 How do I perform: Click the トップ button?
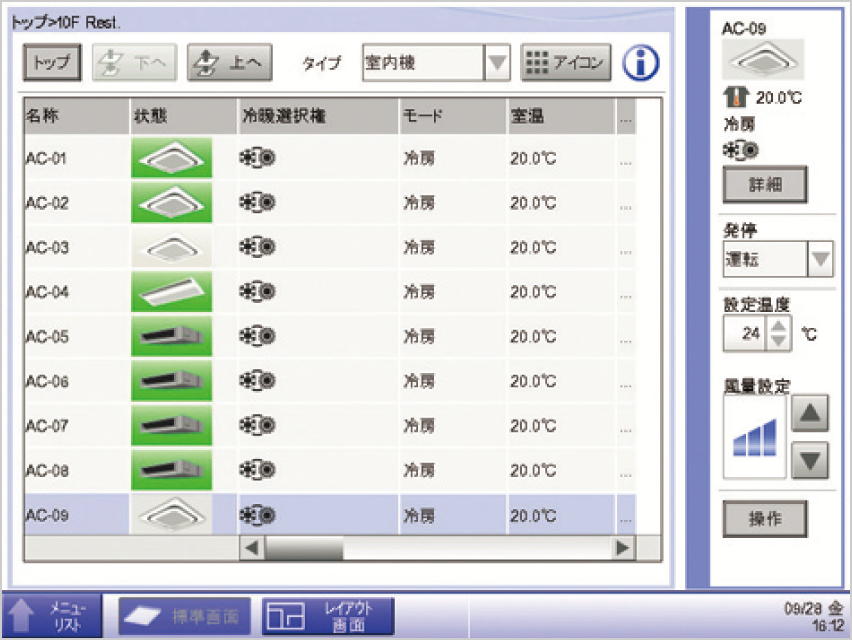coord(52,62)
